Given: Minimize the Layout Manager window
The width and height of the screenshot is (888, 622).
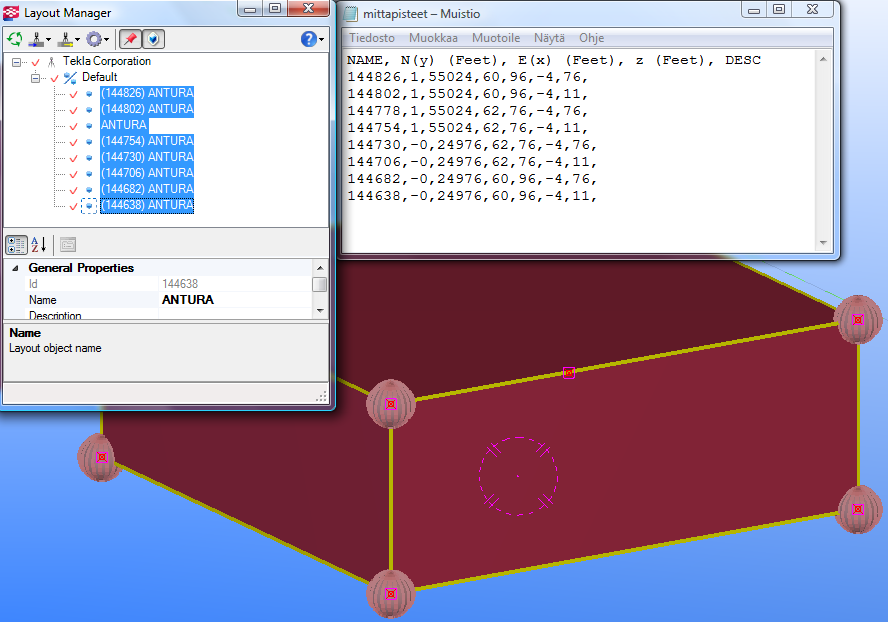Looking at the screenshot, I should pos(250,9).
